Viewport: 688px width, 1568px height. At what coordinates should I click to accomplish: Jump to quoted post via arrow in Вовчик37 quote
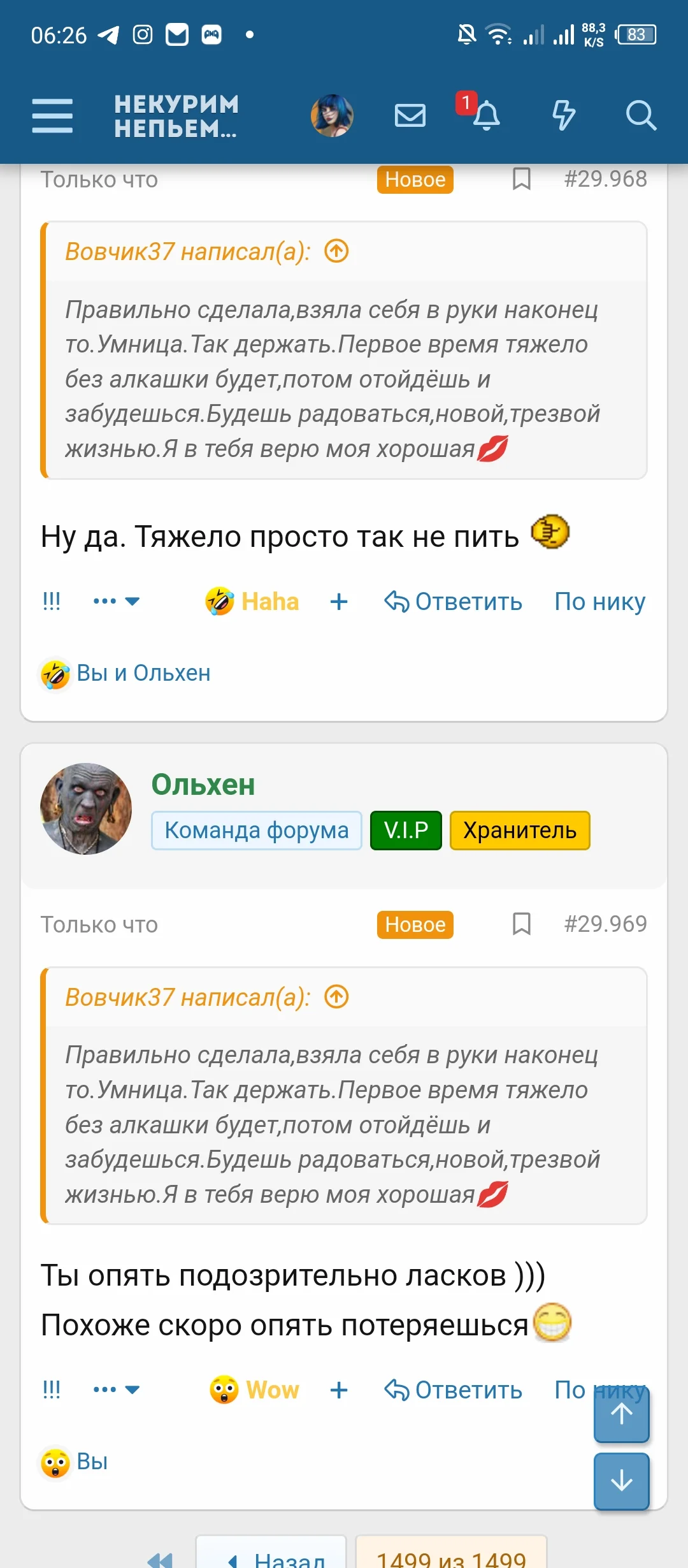337,252
